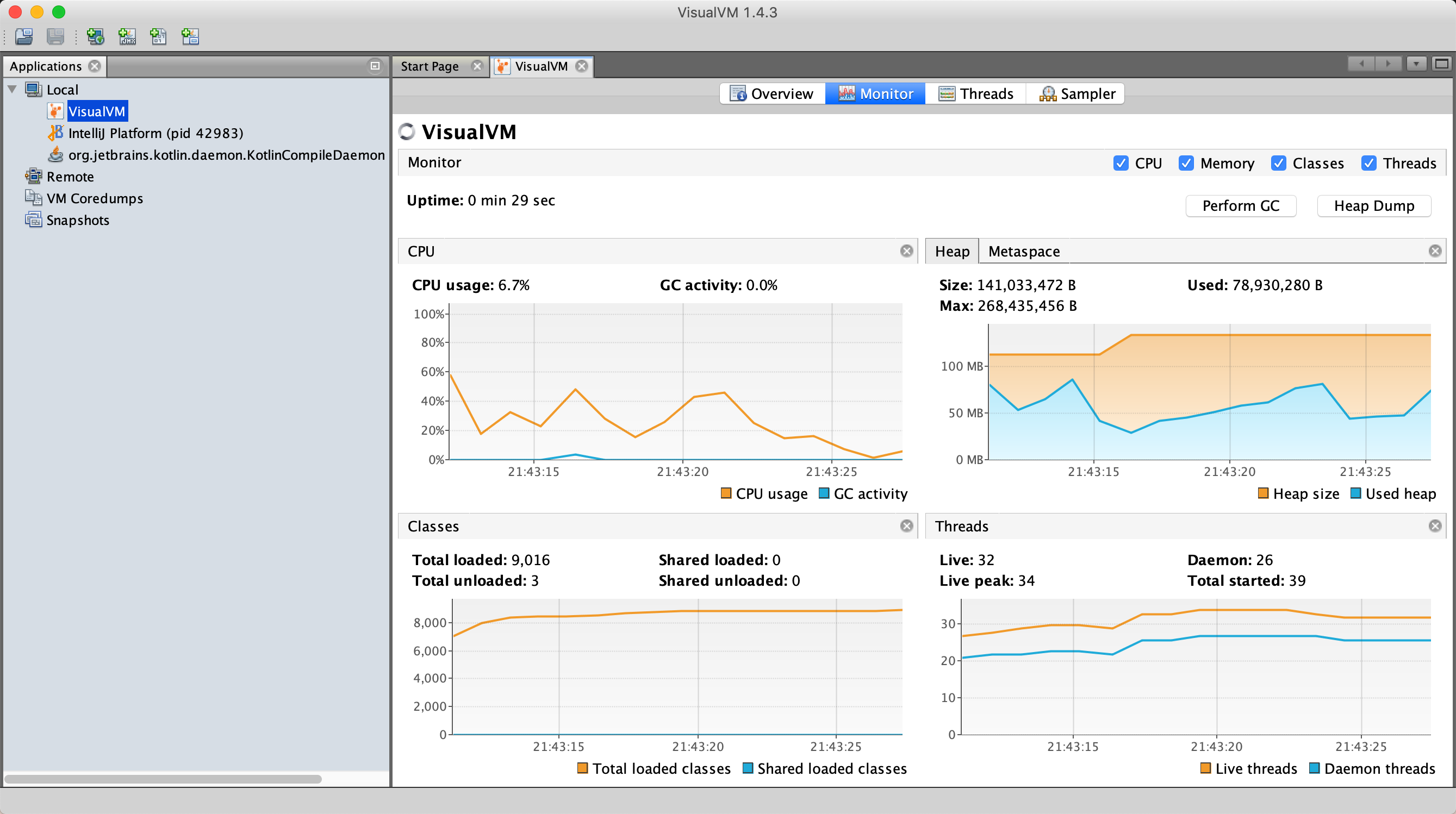Toggle the Memory checkbox
1456x814 pixels.
(x=1186, y=163)
